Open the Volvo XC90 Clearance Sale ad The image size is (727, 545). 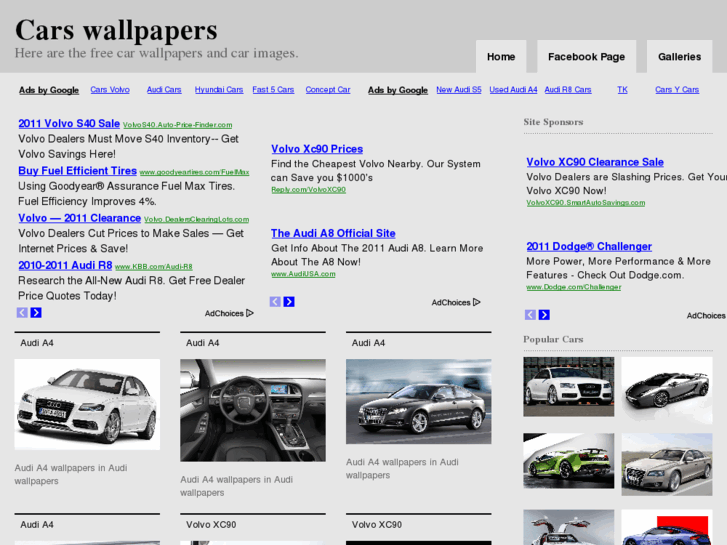595,162
